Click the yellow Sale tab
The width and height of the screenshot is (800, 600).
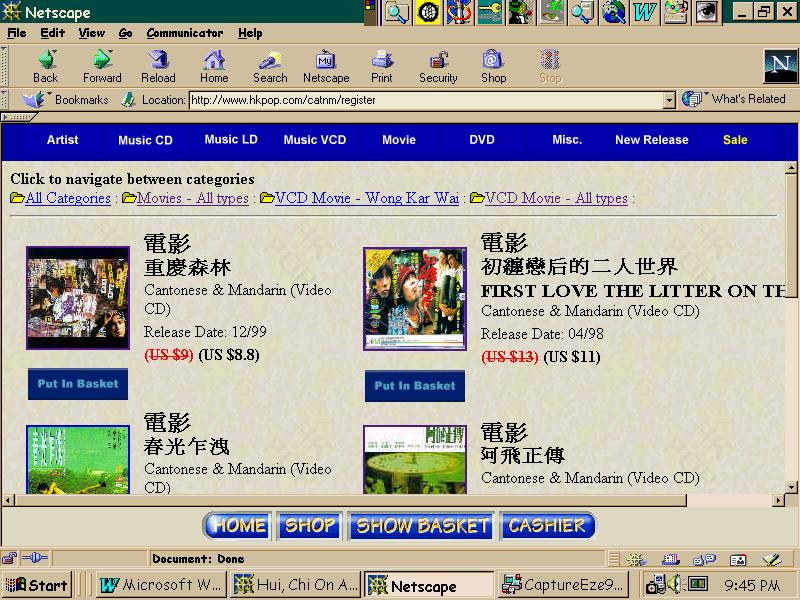[x=735, y=140]
